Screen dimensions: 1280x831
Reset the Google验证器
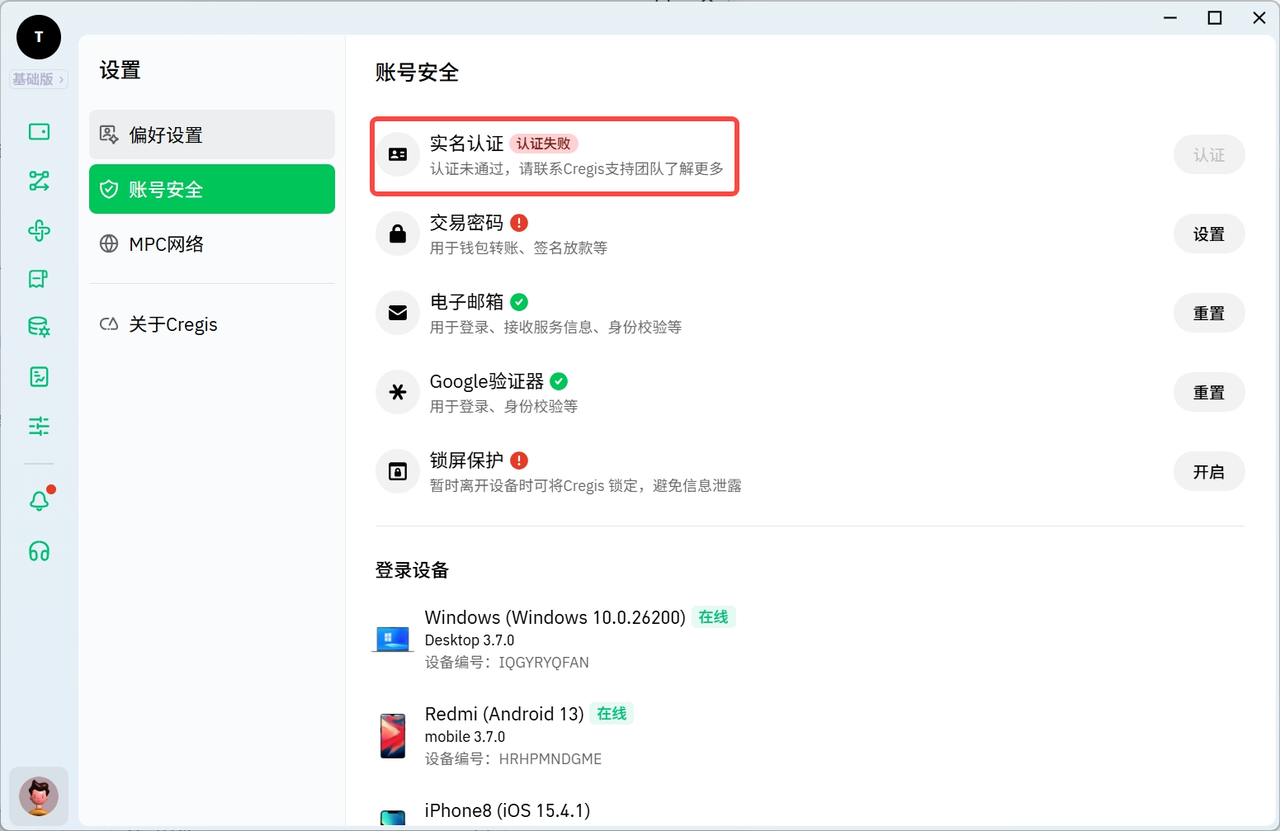[x=1208, y=393]
